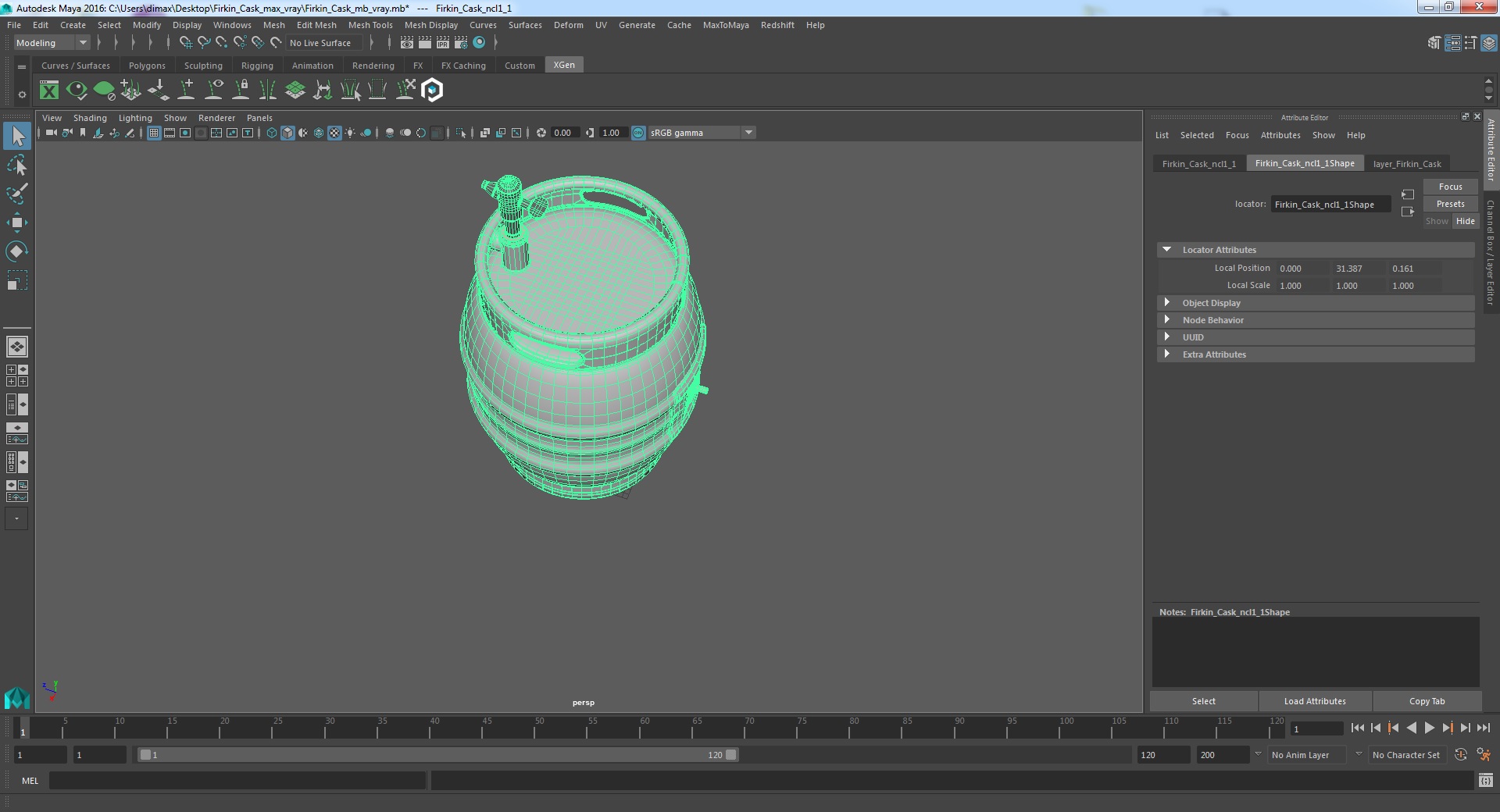1500x812 pixels.
Task: Switch to four view layout
Action: click(17, 376)
